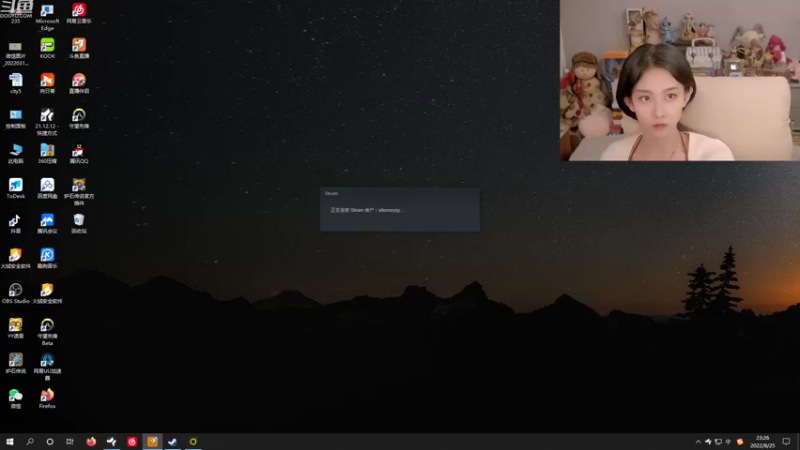The width and height of the screenshot is (800, 450).
Task: Select the 腾讯会议 desktop icon
Action: [x=47, y=224]
